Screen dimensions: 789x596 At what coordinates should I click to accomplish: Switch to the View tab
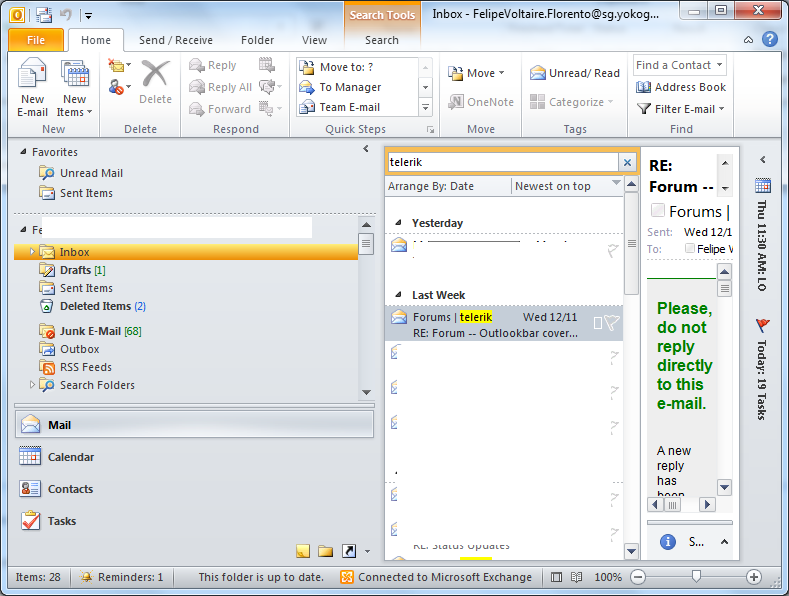[314, 40]
